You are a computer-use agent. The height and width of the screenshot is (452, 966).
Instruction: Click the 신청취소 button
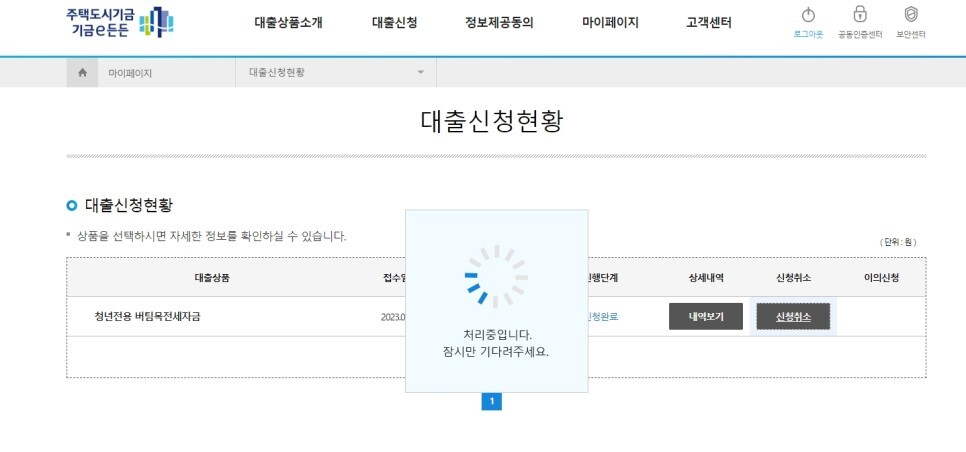[x=794, y=317]
